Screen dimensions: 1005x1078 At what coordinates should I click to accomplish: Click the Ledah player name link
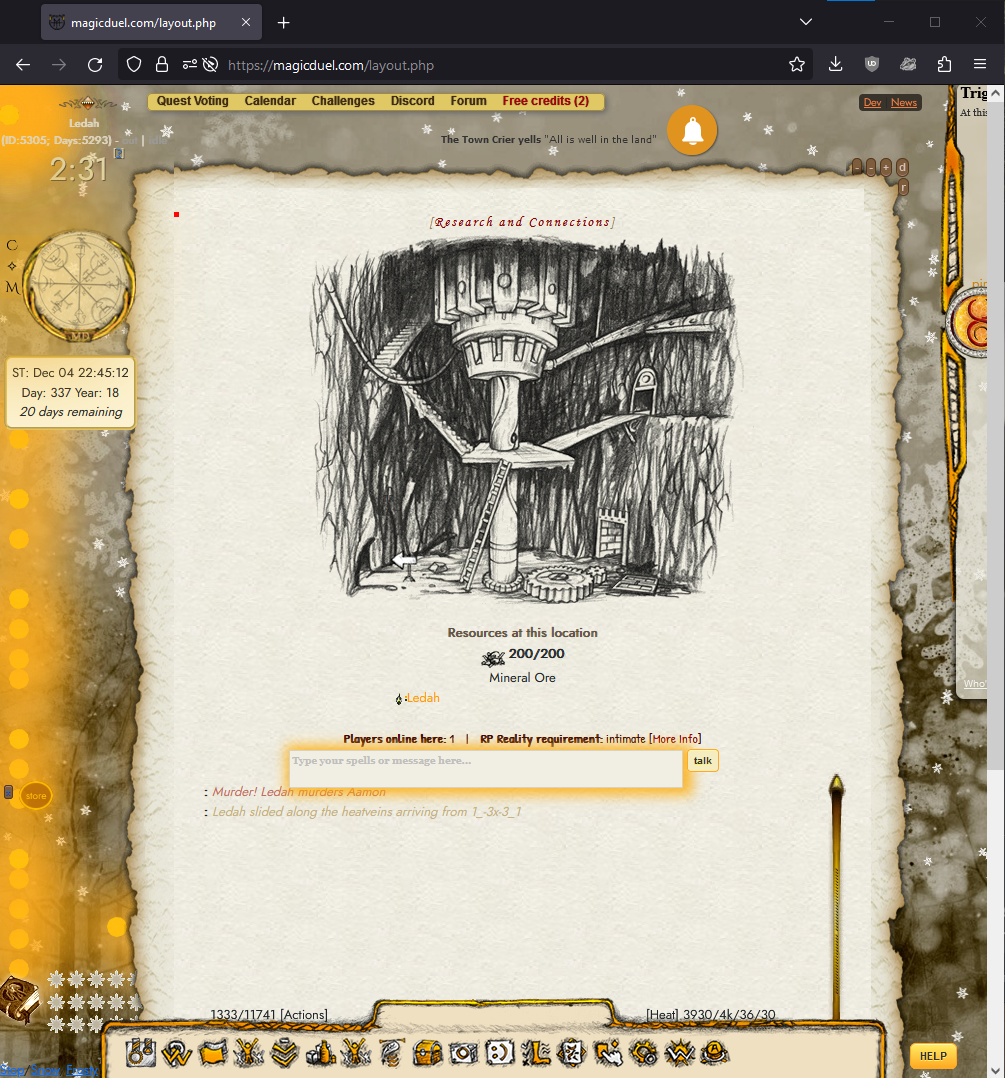coord(423,698)
